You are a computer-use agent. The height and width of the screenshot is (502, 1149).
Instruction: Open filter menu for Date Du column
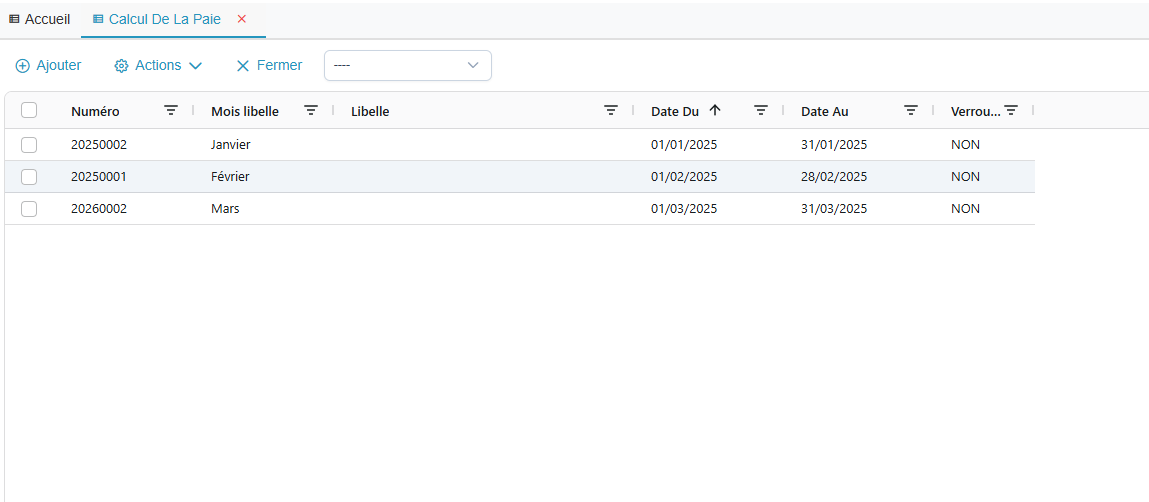(761, 111)
